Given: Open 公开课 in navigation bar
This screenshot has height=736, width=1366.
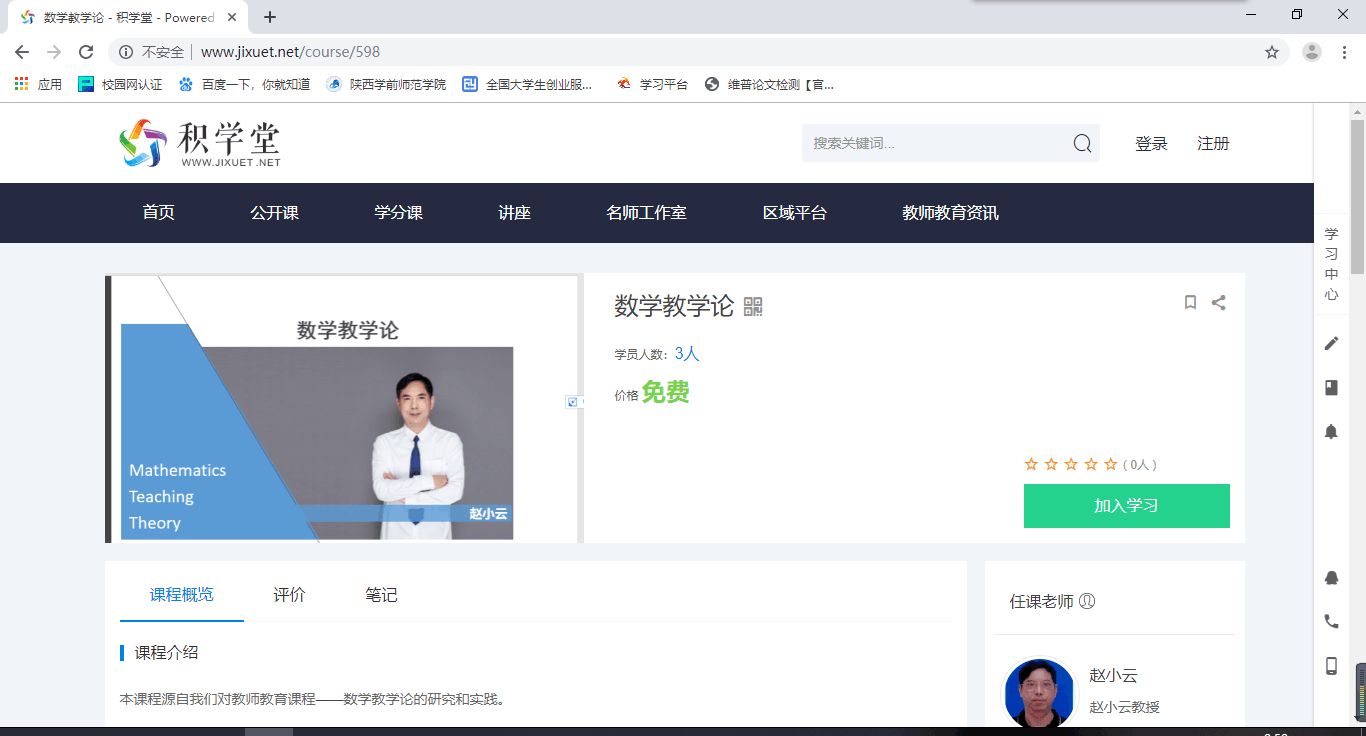Looking at the screenshot, I should (274, 213).
